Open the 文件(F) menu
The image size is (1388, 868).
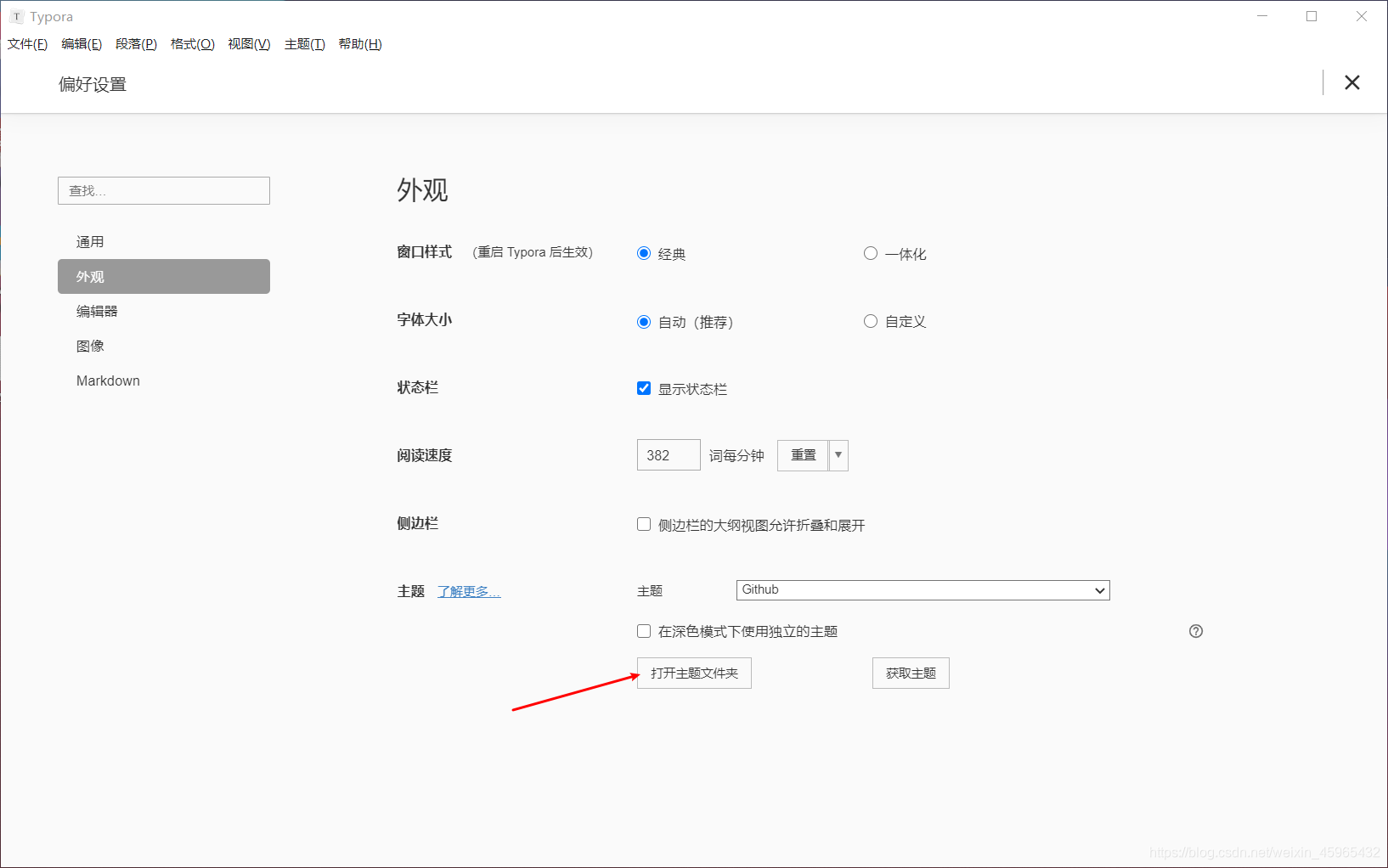27,44
